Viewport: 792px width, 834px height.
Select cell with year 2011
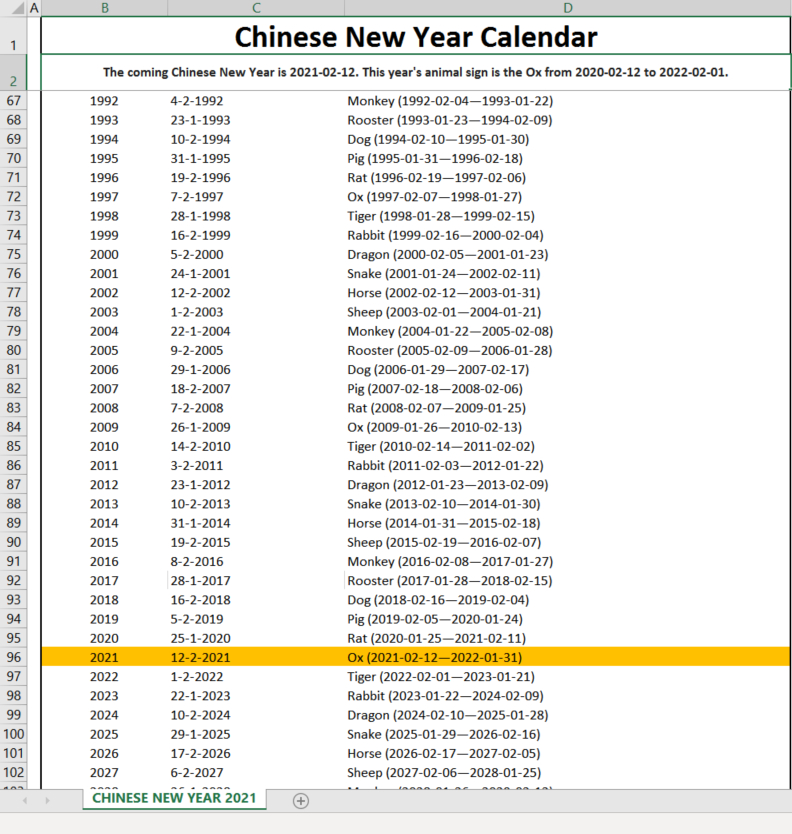(x=104, y=465)
